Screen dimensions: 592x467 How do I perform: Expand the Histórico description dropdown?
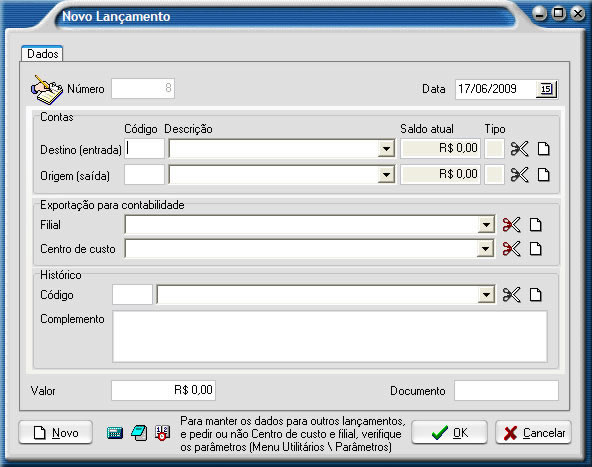coord(486,295)
